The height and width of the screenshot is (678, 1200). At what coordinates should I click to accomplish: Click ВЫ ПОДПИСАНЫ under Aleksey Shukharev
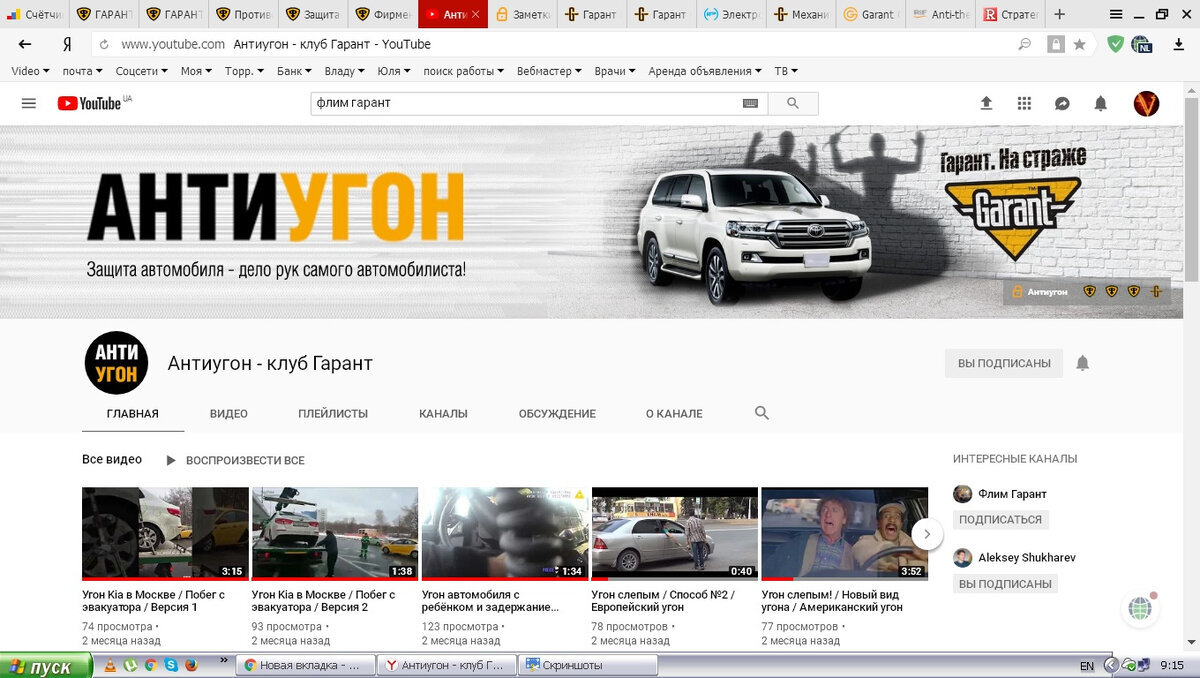(x=1005, y=584)
